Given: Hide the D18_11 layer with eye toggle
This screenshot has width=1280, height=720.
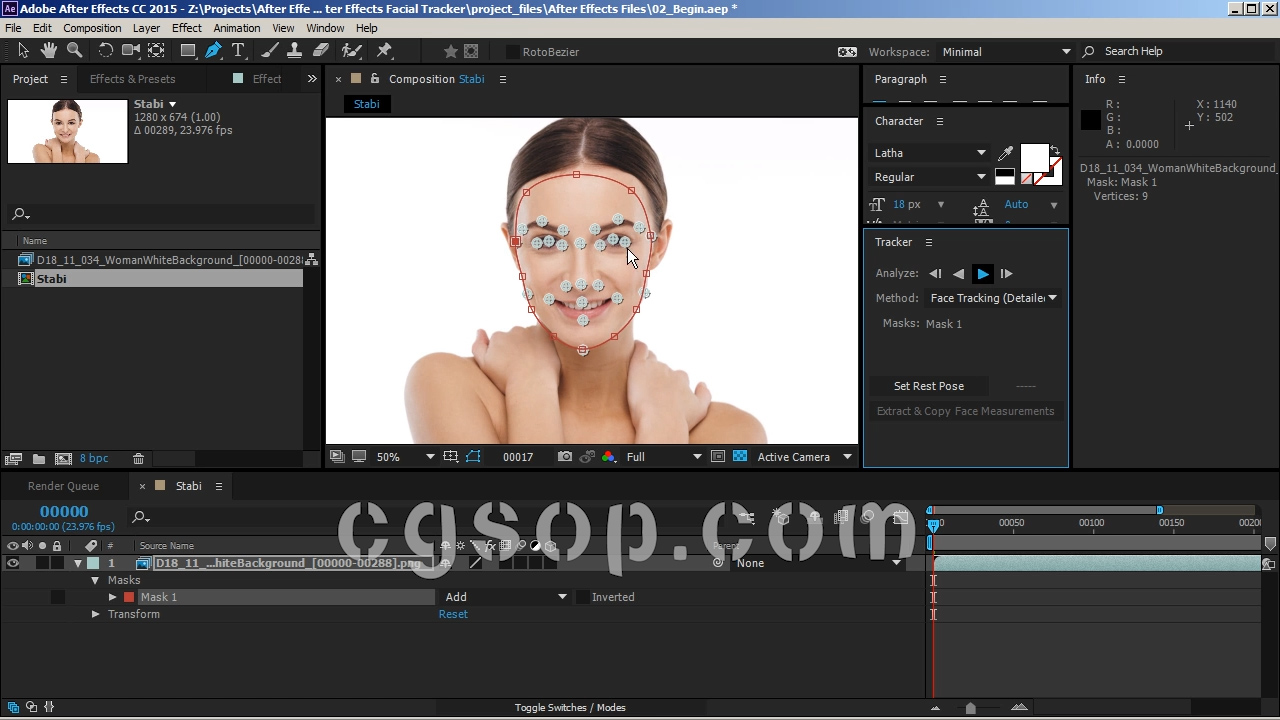Looking at the screenshot, I should pyautogui.click(x=13, y=563).
